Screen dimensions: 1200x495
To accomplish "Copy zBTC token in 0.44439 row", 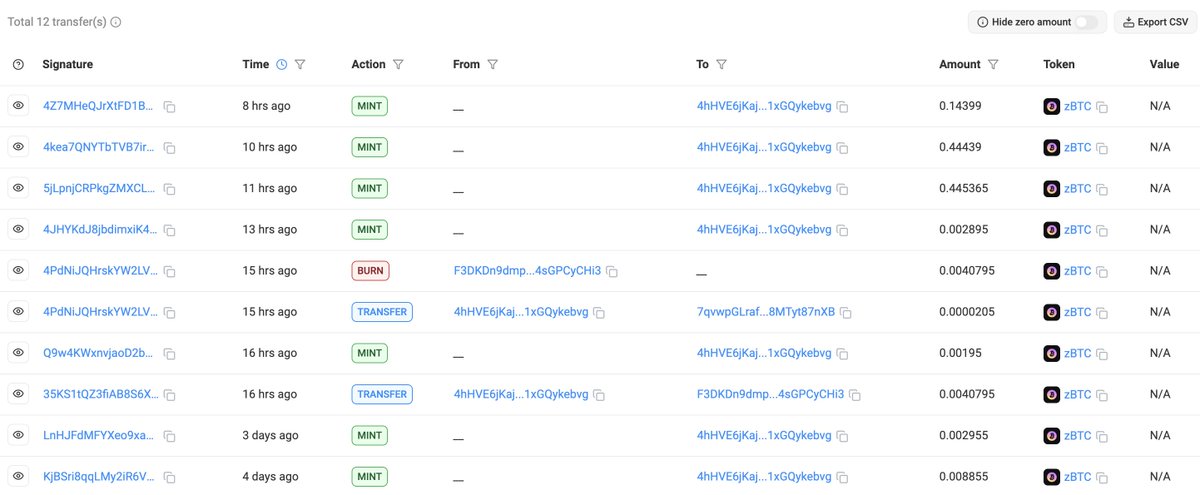I will click(1102, 148).
